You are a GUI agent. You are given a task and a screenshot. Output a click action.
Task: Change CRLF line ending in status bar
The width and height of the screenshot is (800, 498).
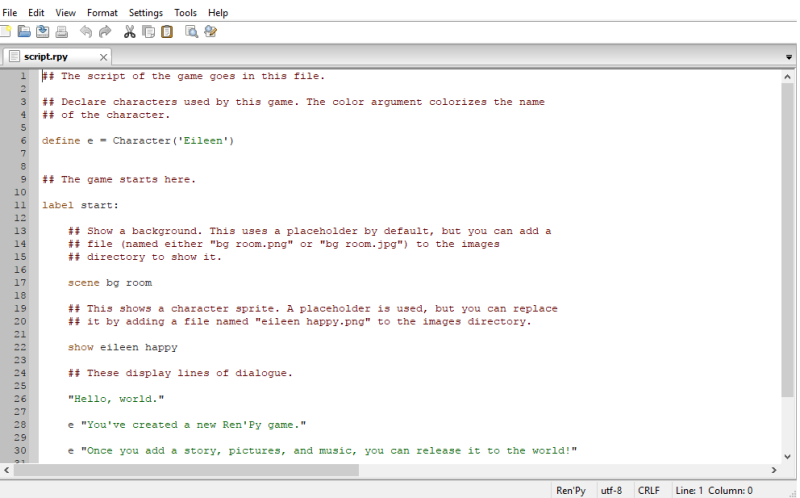[x=649, y=490]
